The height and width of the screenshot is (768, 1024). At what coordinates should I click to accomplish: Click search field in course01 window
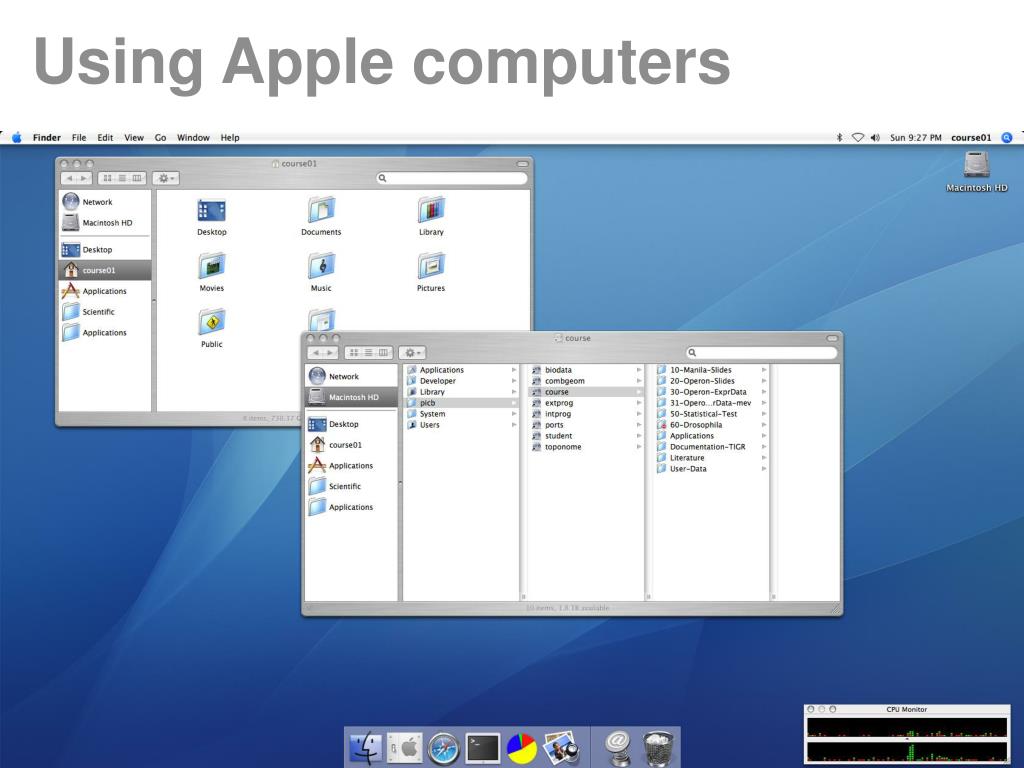click(x=452, y=178)
